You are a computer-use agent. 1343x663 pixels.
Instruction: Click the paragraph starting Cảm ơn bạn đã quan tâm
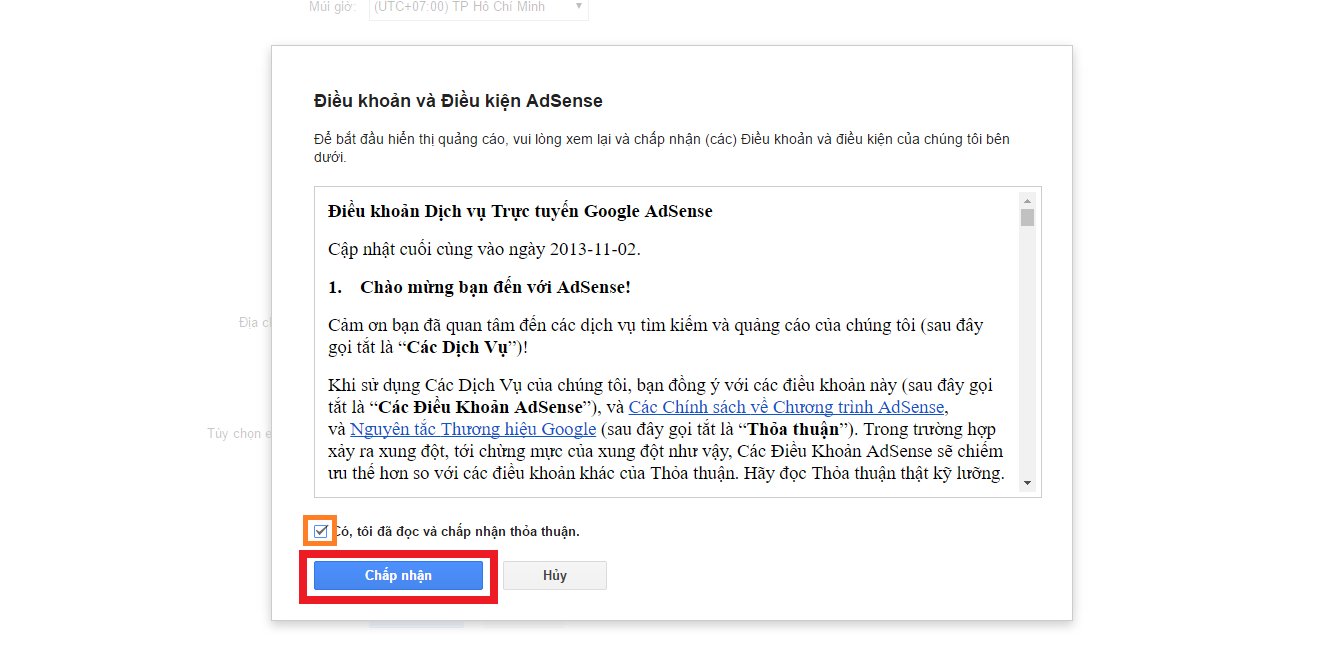coord(657,336)
